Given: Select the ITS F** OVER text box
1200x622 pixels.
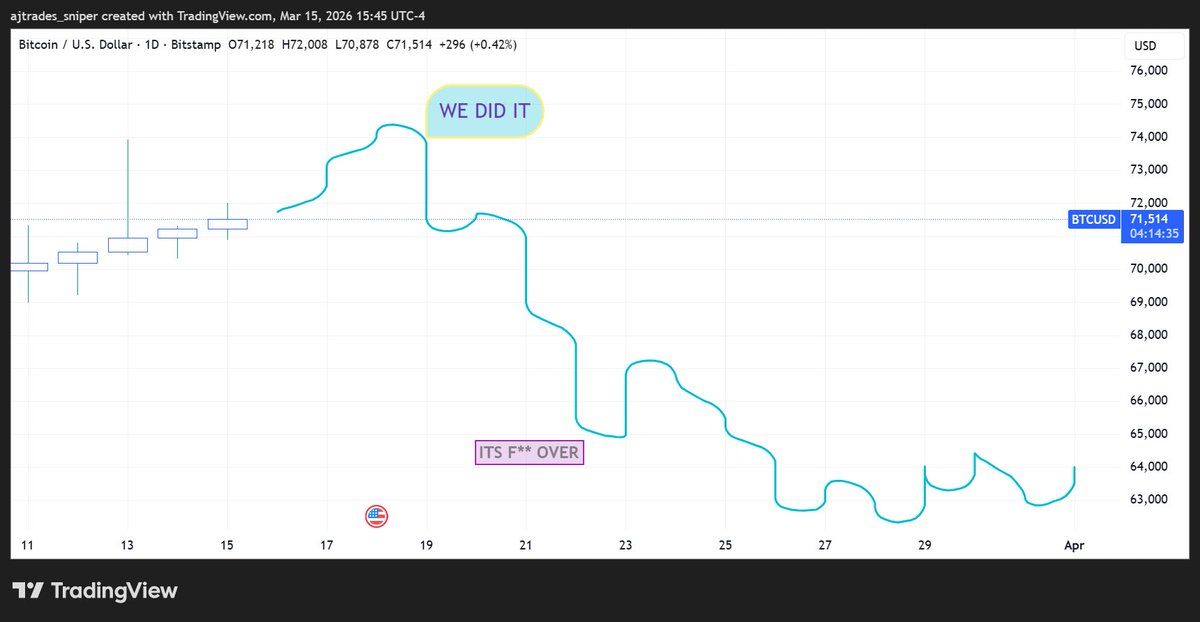Looking at the screenshot, I should 529,453.
